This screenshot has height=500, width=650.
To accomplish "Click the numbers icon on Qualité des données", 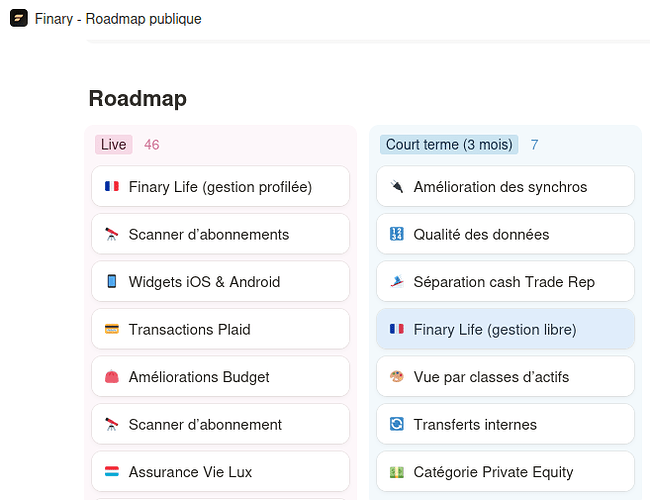I will coord(396,235).
